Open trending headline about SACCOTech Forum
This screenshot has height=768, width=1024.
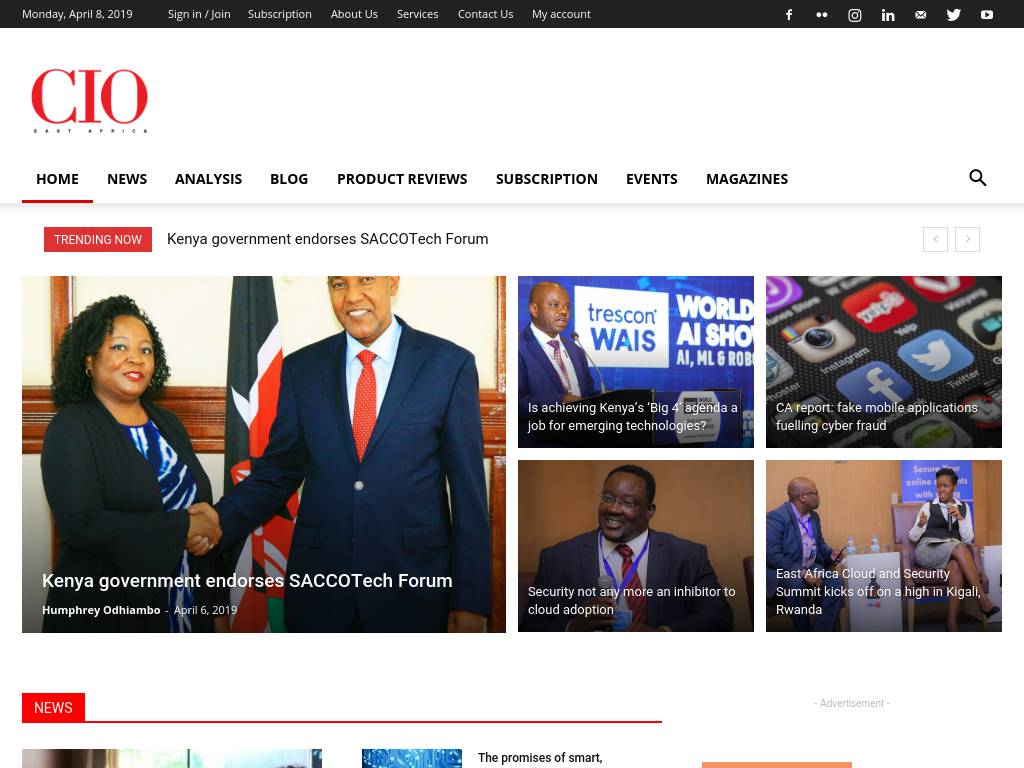[x=327, y=239]
